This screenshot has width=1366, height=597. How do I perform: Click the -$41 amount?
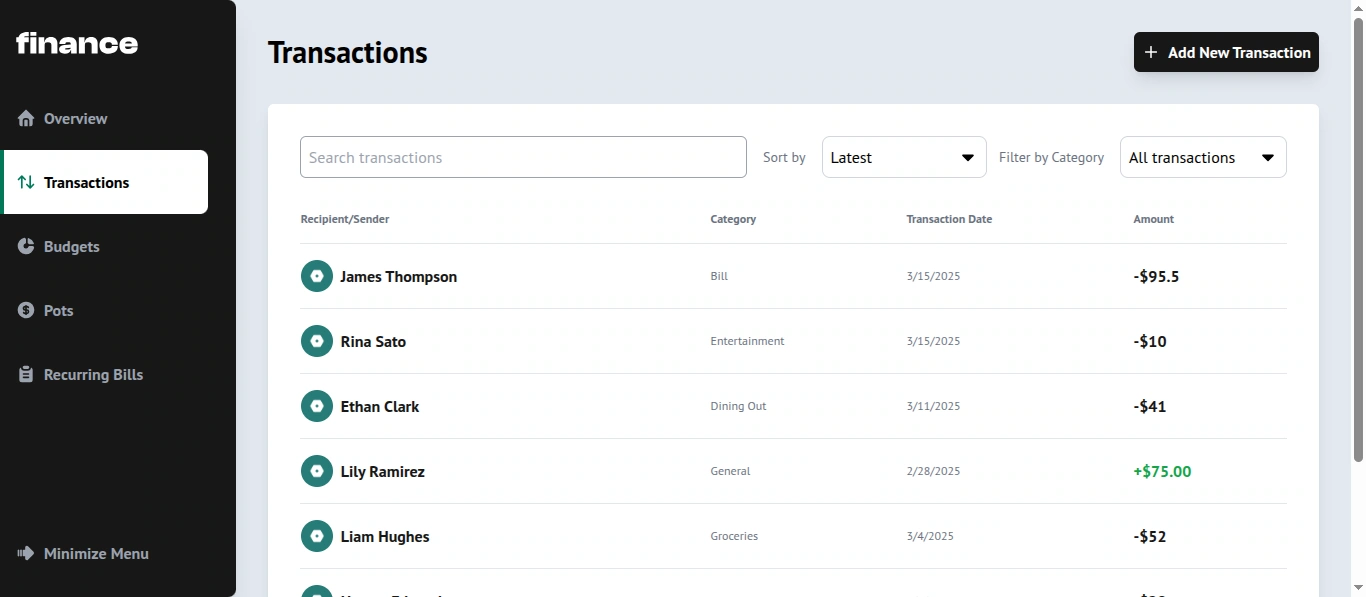[1150, 407]
